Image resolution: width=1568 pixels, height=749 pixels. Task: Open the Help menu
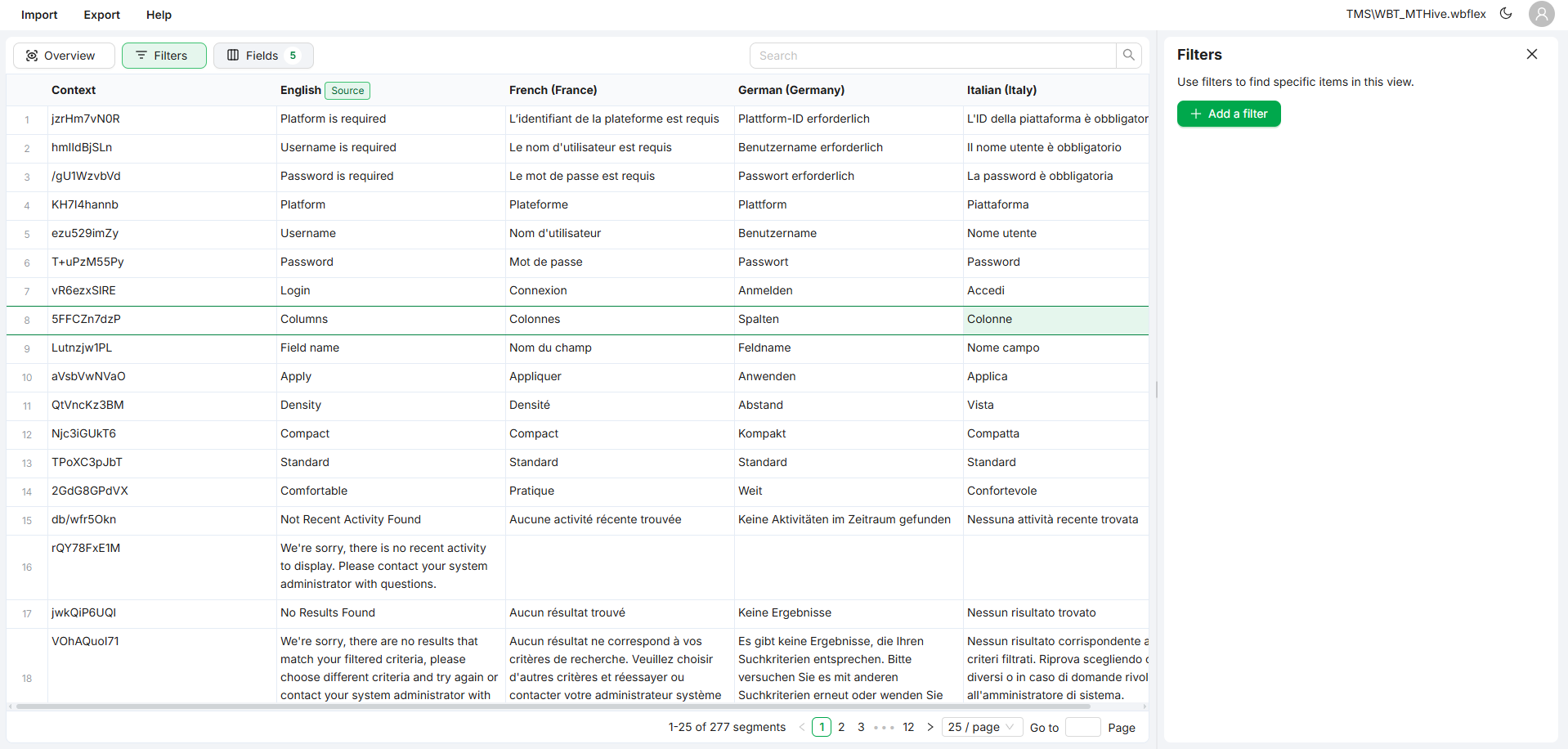tap(159, 15)
